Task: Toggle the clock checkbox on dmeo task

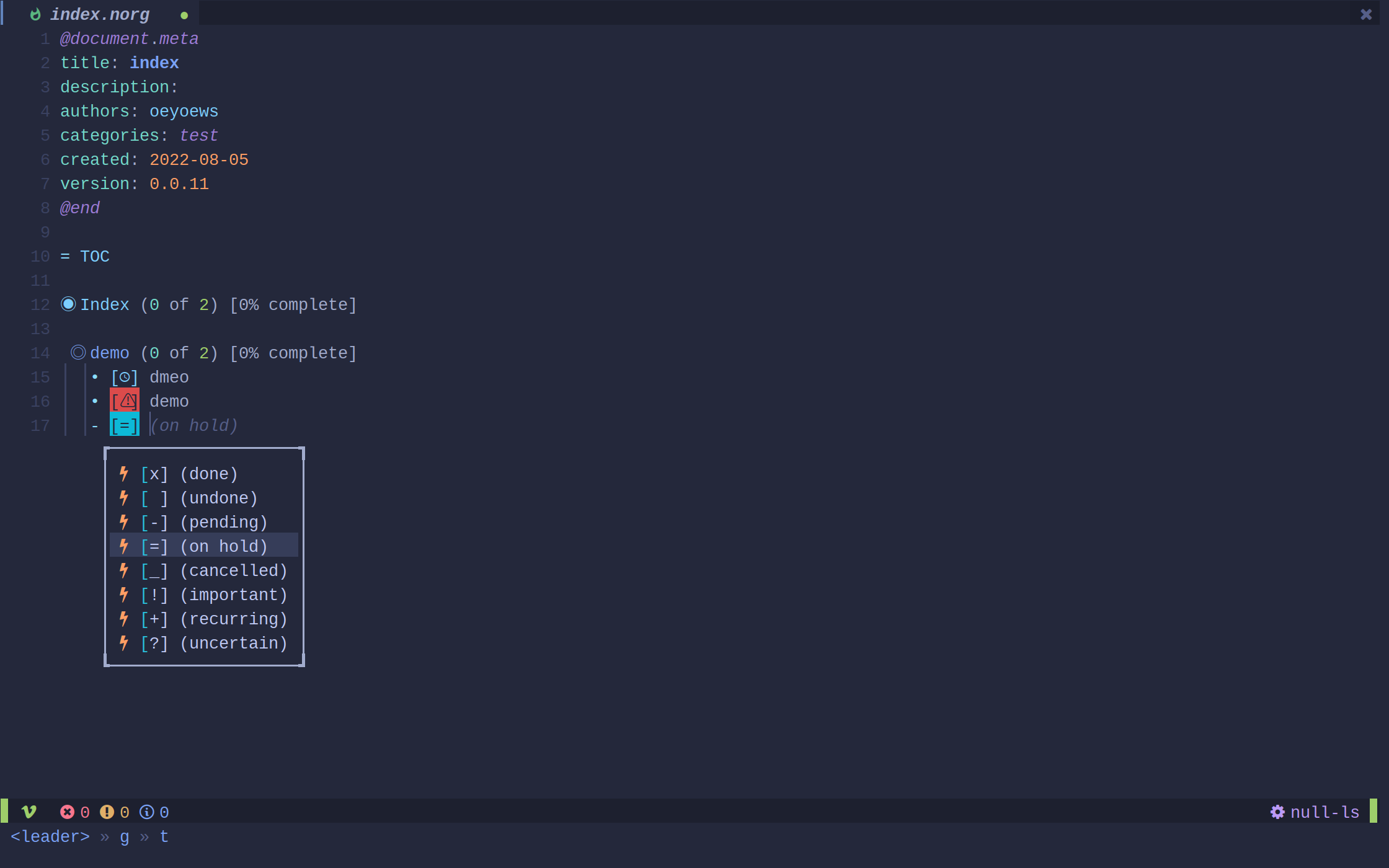Action: pyautogui.click(x=125, y=377)
